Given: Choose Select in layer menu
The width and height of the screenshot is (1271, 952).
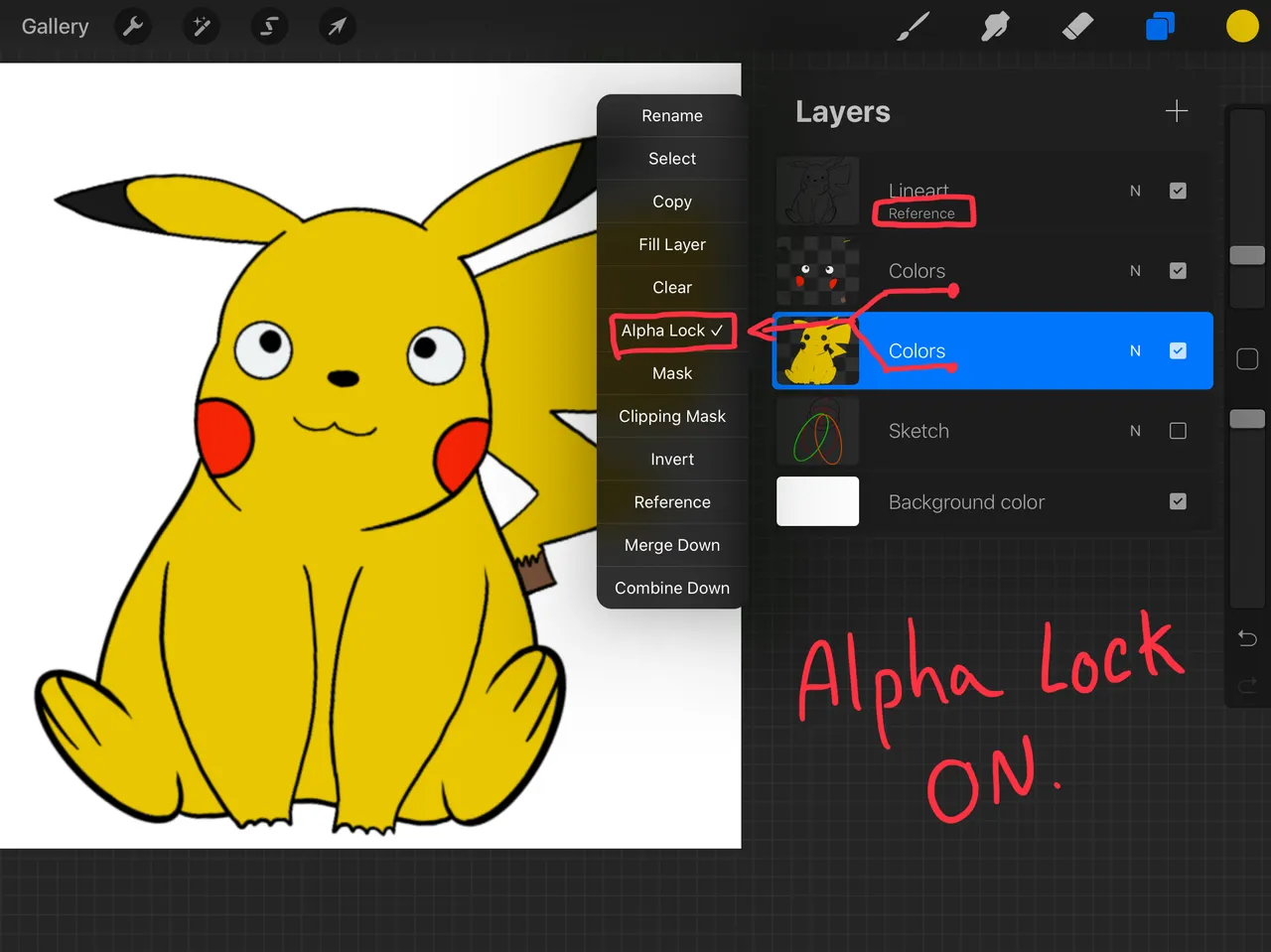Looking at the screenshot, I should (x=672, y=159).
